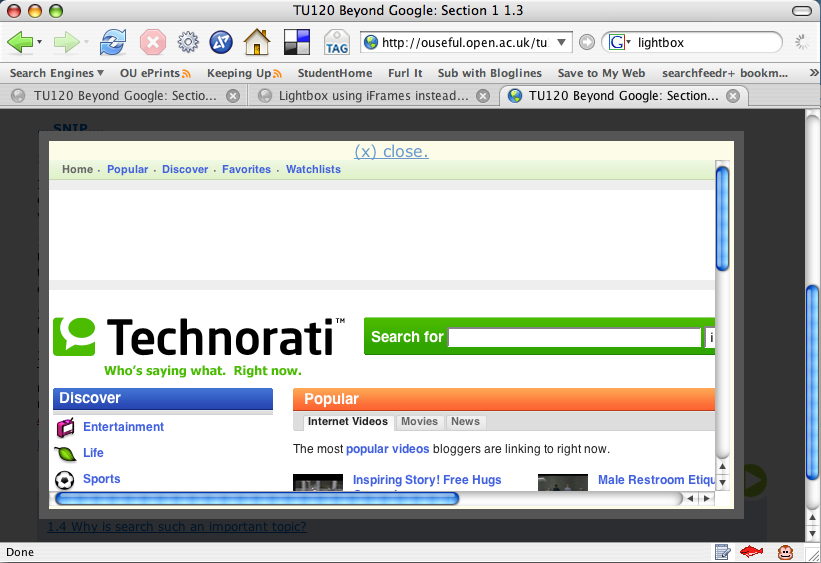Expand the Search Engines bookmarks folder
This screenshot has width=821, height=563.
(x=57, y=73)
